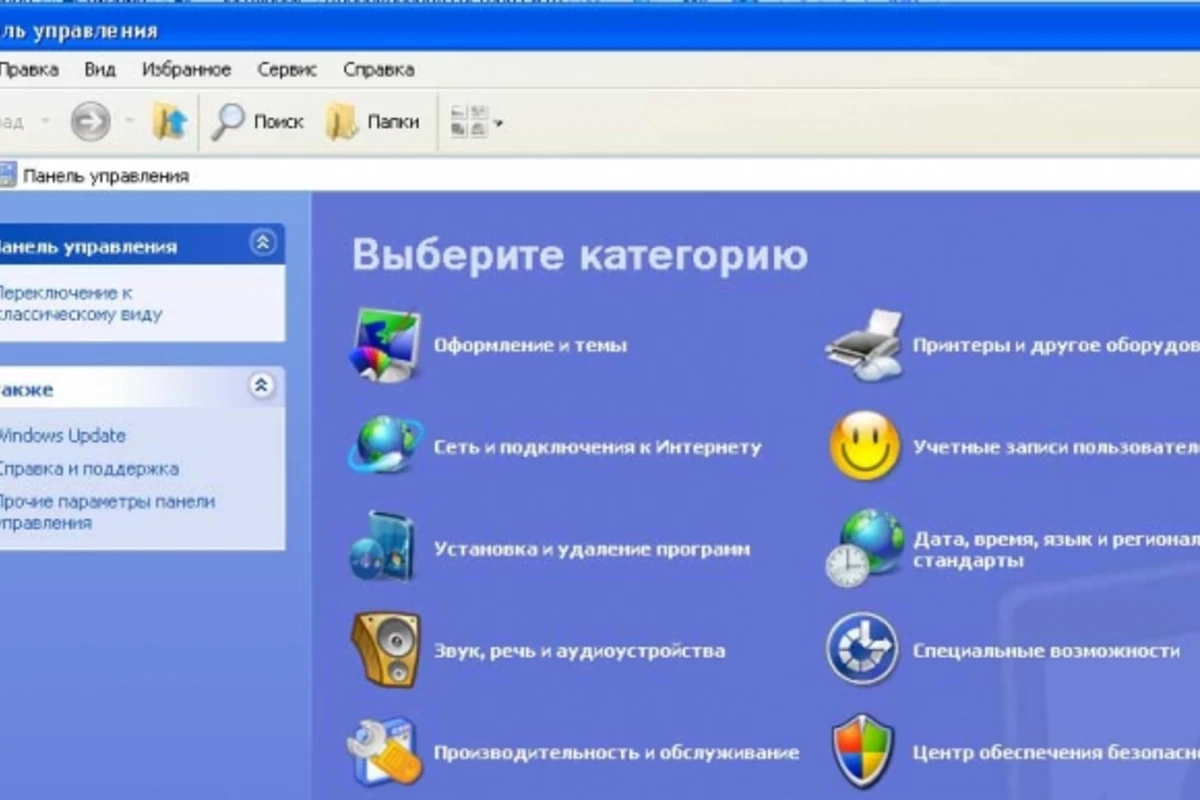
Task: Open the Справка и поддержка link
Action: point(88,469)
